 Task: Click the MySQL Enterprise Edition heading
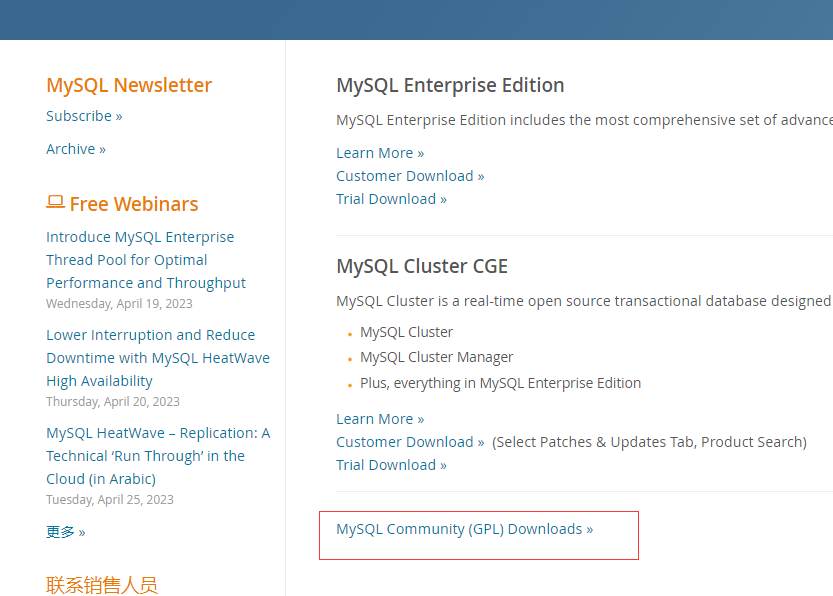tap(450, 85)
